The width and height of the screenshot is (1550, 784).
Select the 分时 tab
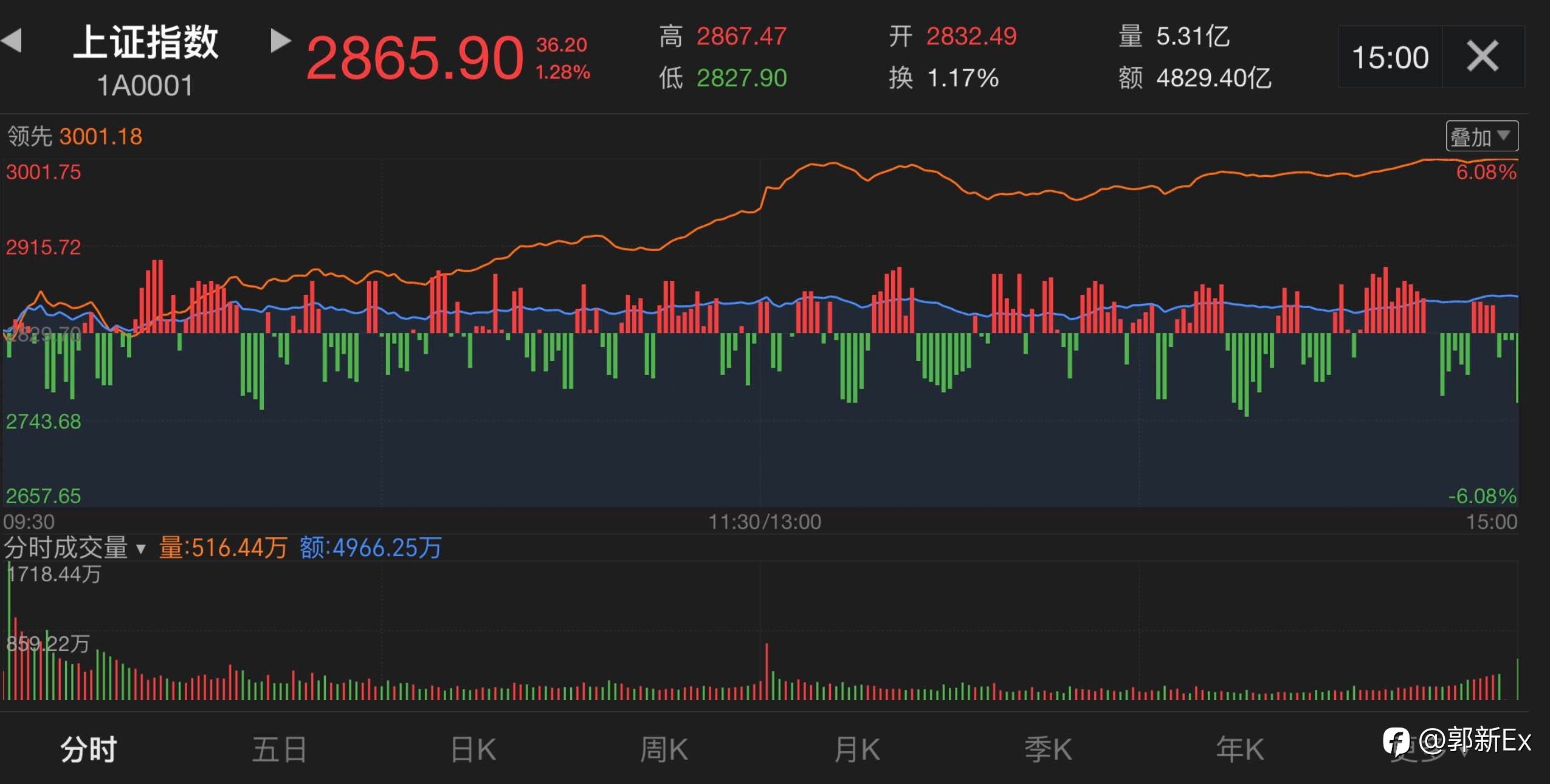pos(89,749)
